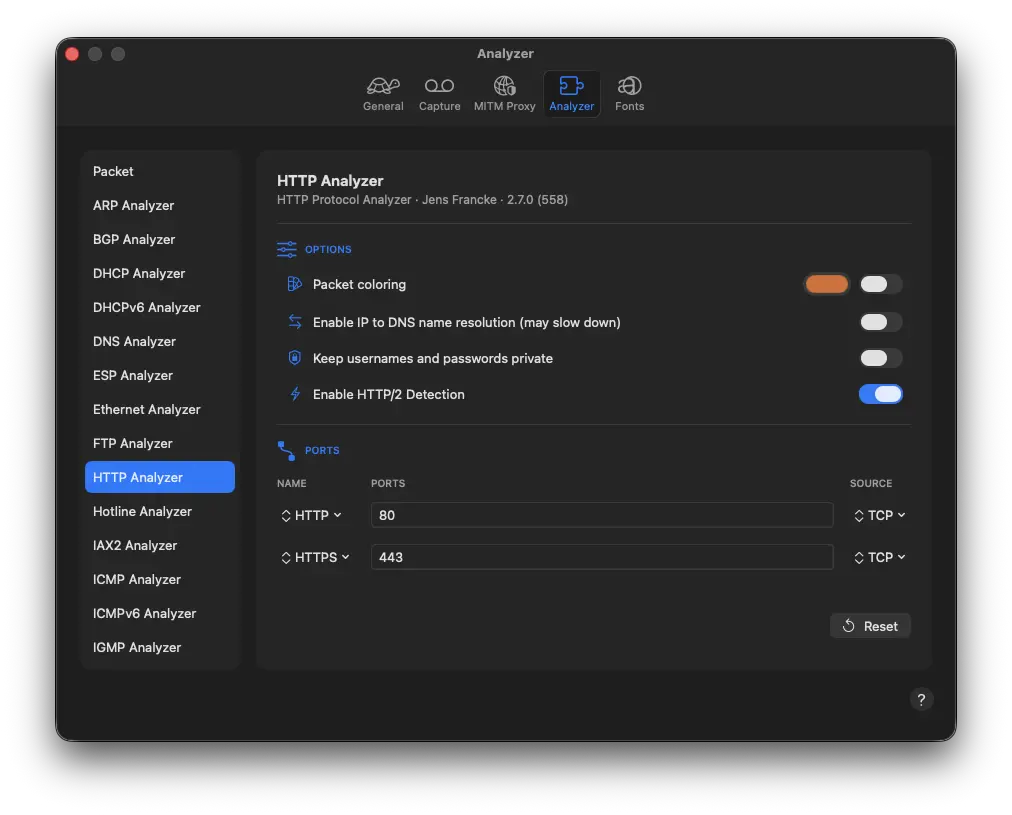Click the SOURCE column header

click(x=871, y=483)
